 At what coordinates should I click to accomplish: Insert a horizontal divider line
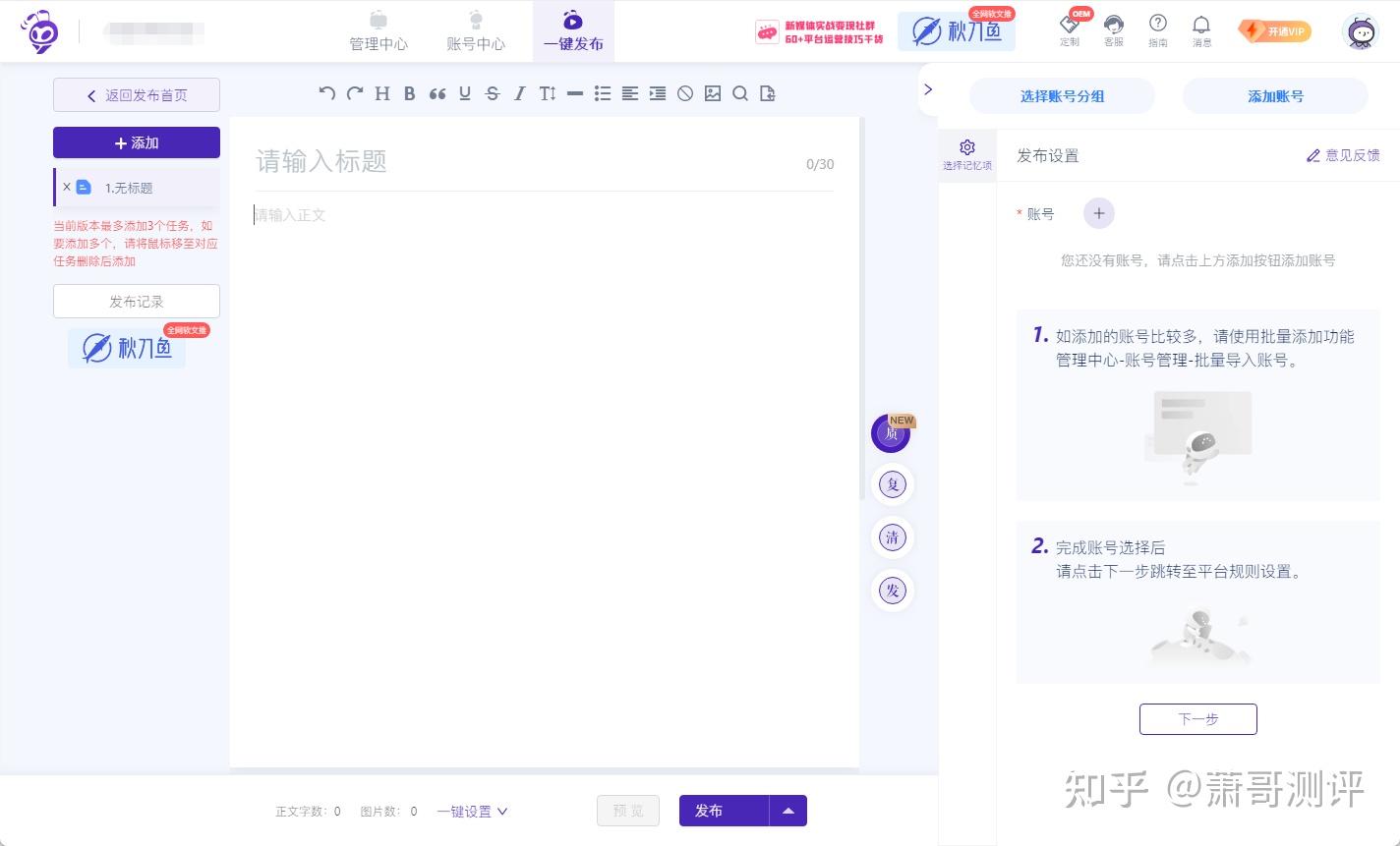[x=575, y=93]
